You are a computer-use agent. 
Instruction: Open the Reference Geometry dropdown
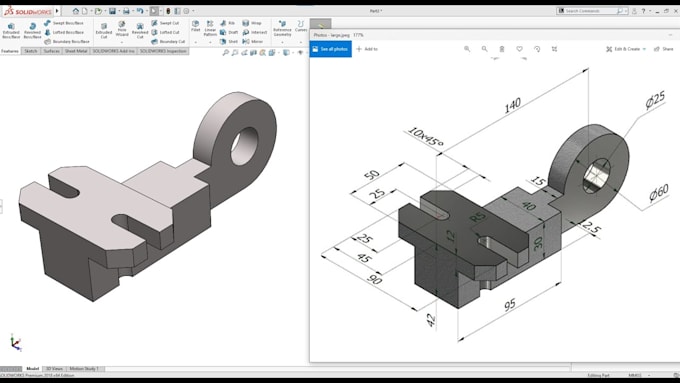[x=282, y=43]
